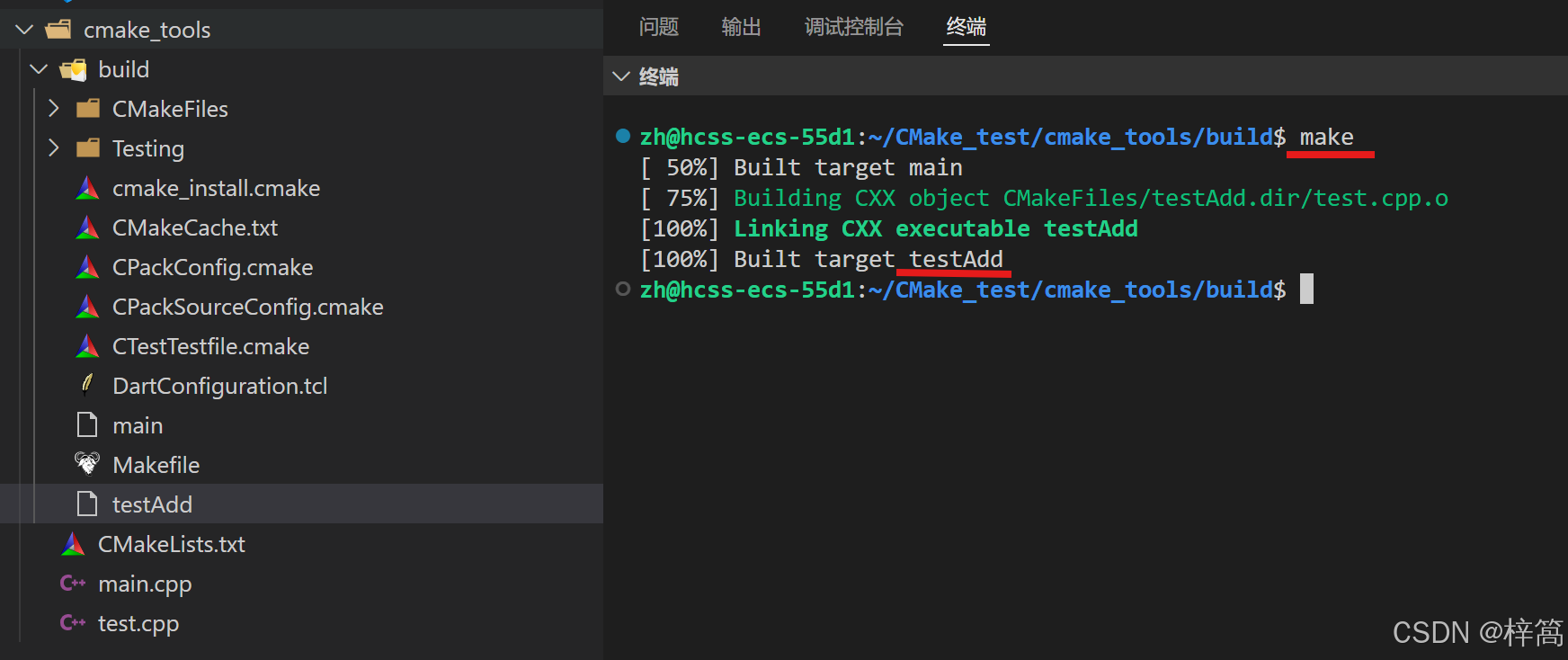Image resolution: width=1568 pixels, height=660 pixels.
Task: Click the CPackConfig.cmake file icon
Action: [x=87, y=267]
